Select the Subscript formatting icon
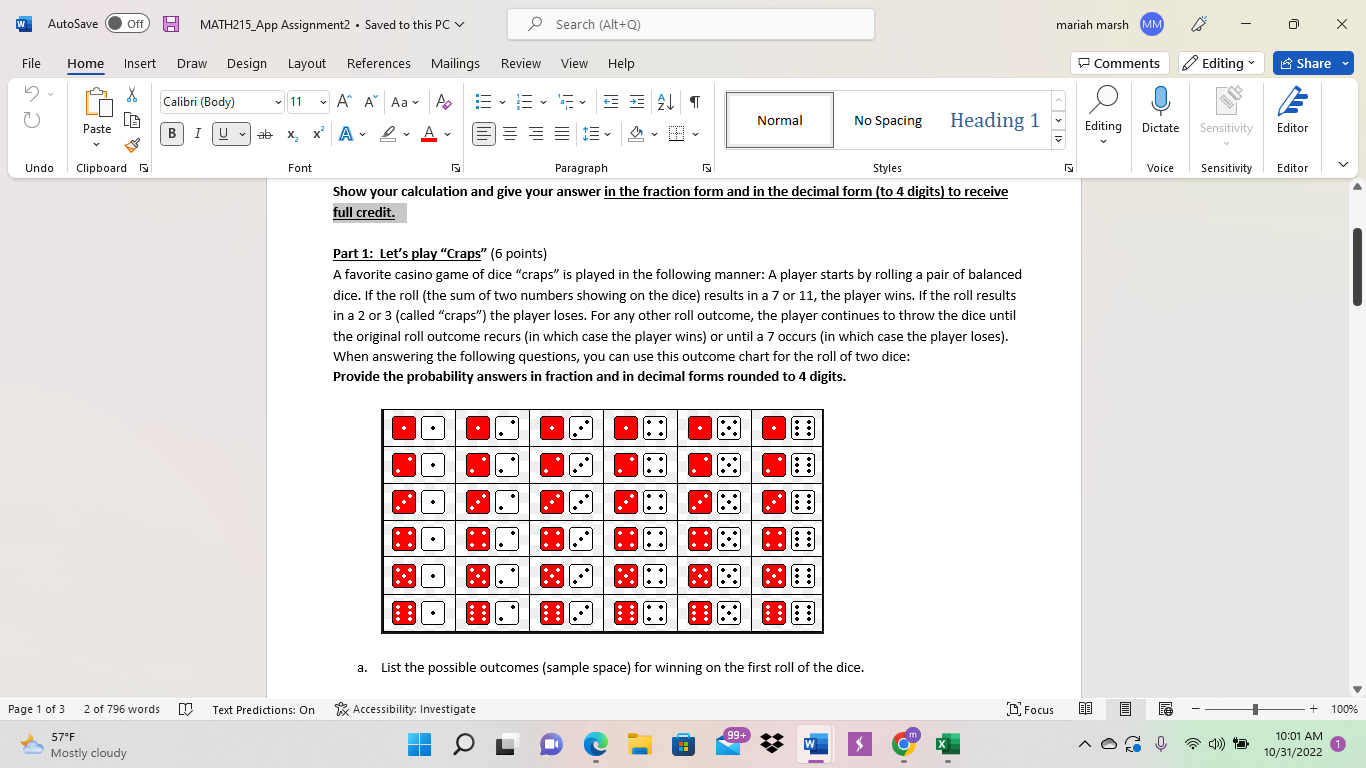1366x768 pixels. (x=291, y=133)
